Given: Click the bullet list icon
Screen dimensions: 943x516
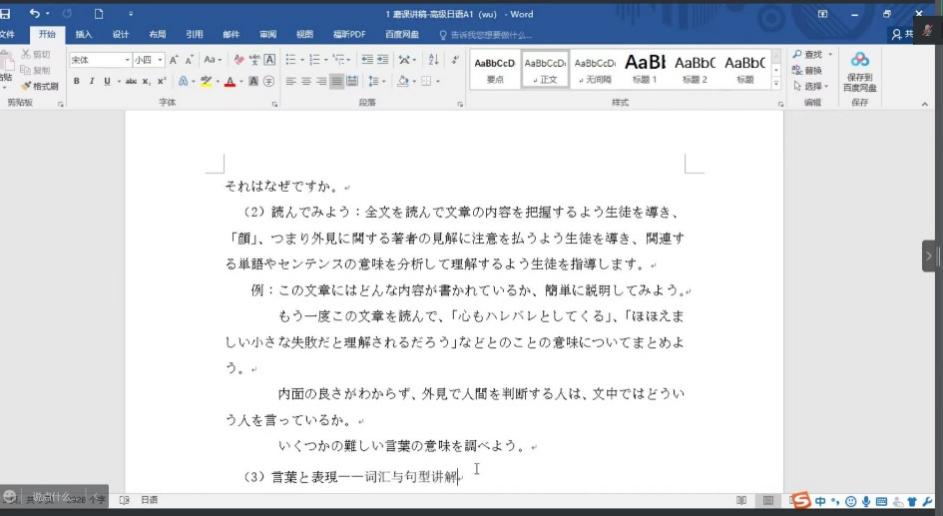Looking at the screenshot, I should point(290,60).
